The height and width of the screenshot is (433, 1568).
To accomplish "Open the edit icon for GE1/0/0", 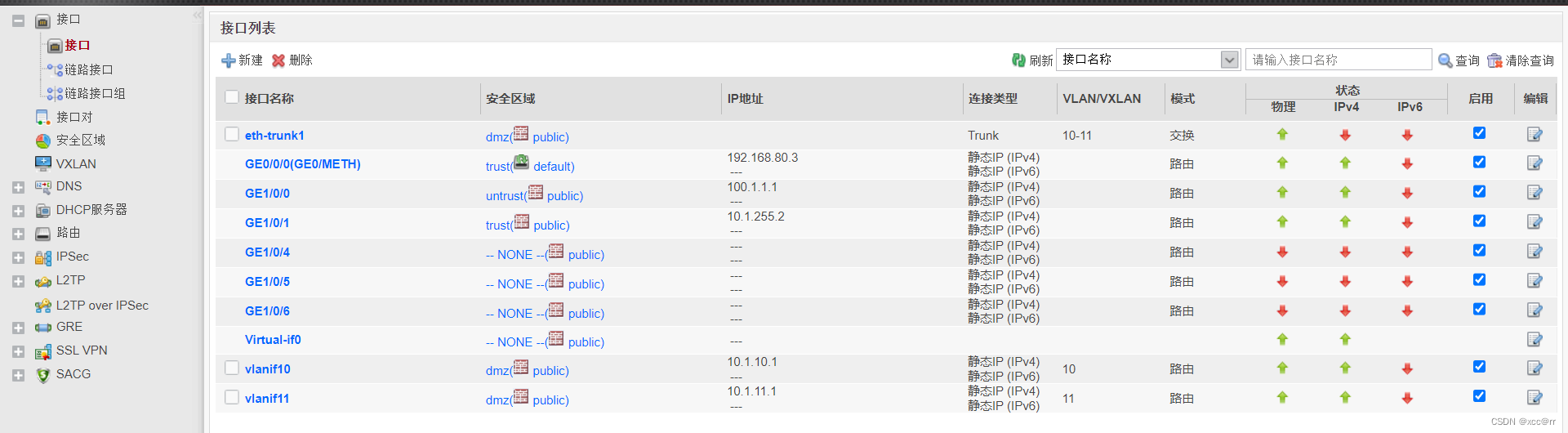I will (1535, 193).
